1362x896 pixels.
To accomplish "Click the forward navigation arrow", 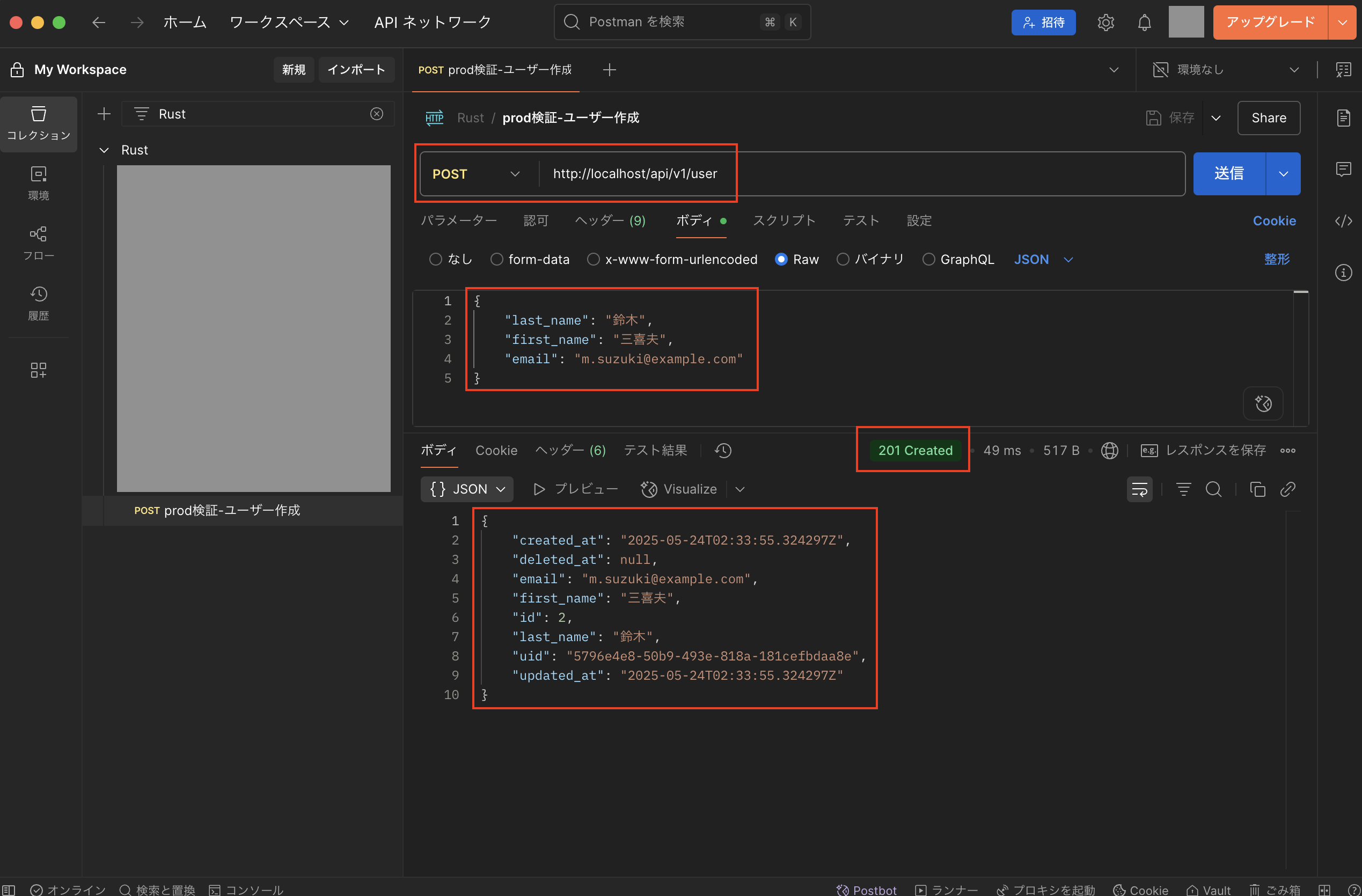I will [137, 23].
